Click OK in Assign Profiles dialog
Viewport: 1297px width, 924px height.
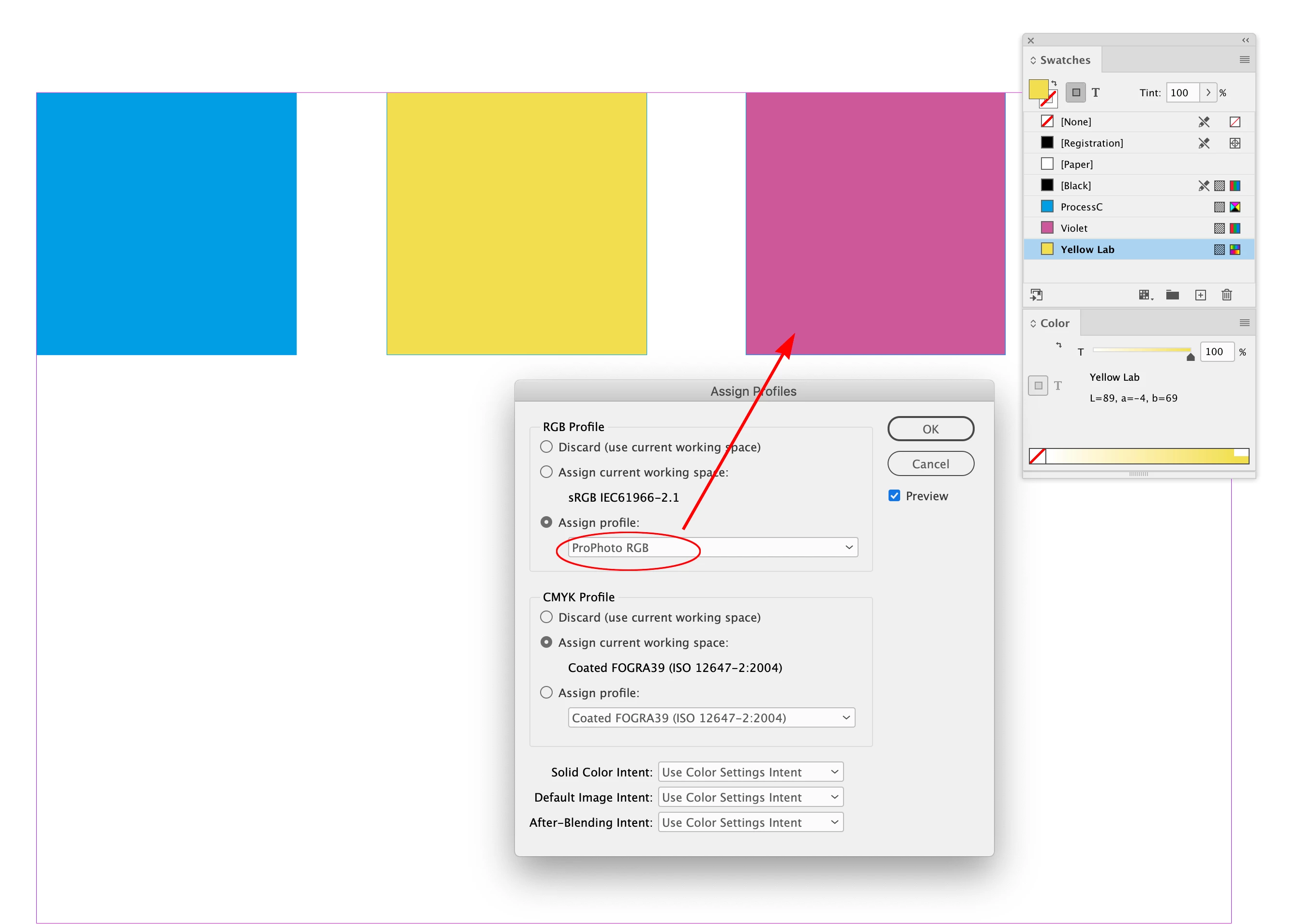(930, 429)
